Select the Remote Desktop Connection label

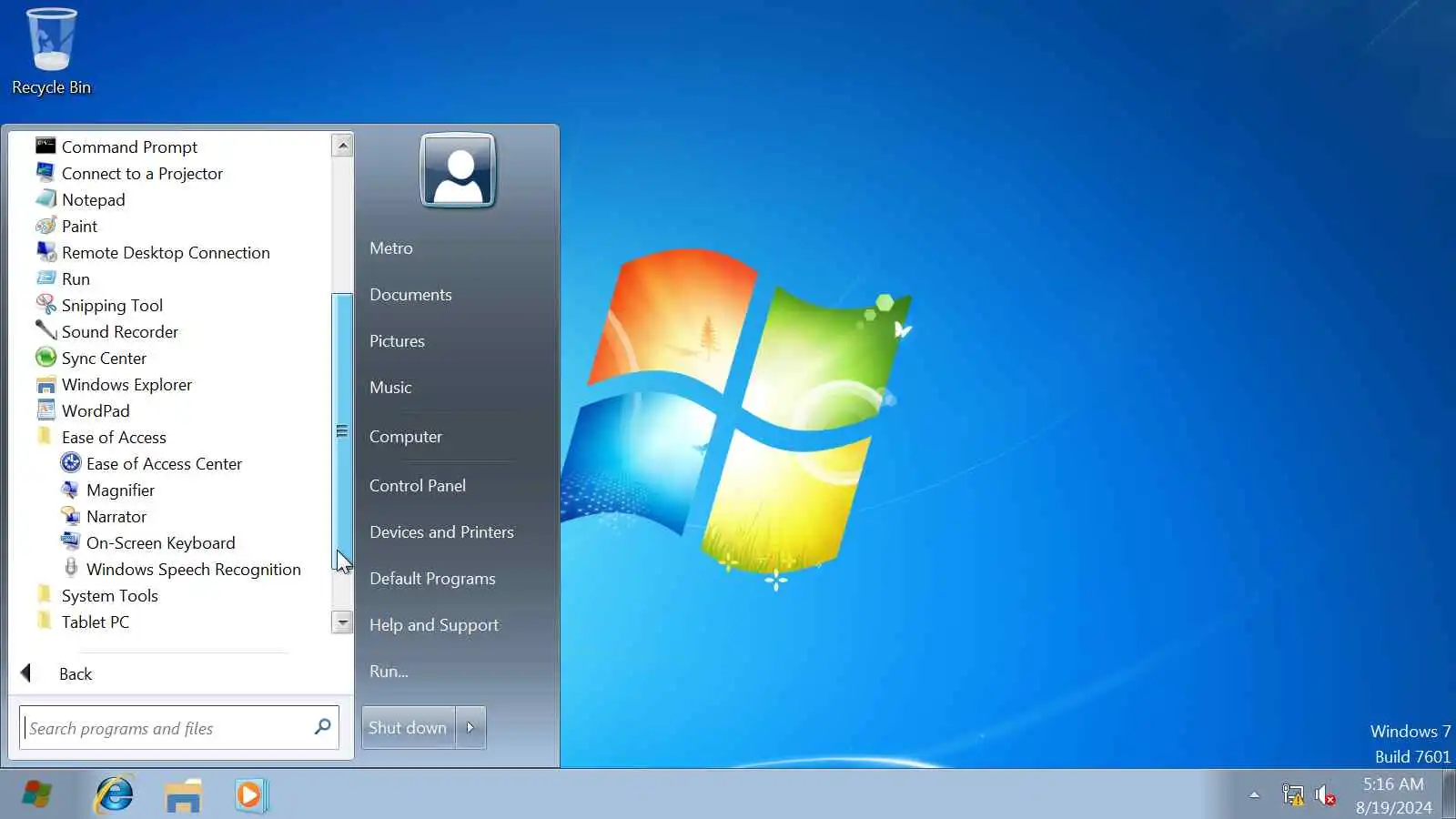point(166,252)
